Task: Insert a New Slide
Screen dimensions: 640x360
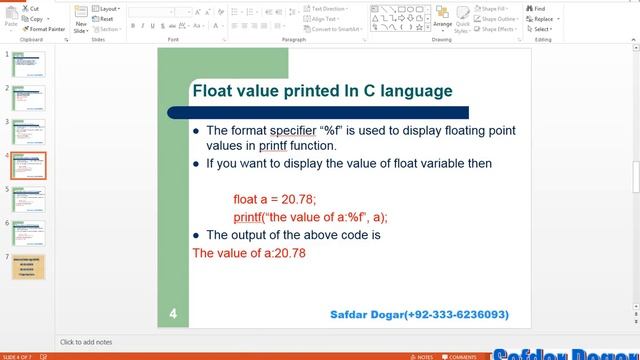Action: click(81, 20)
